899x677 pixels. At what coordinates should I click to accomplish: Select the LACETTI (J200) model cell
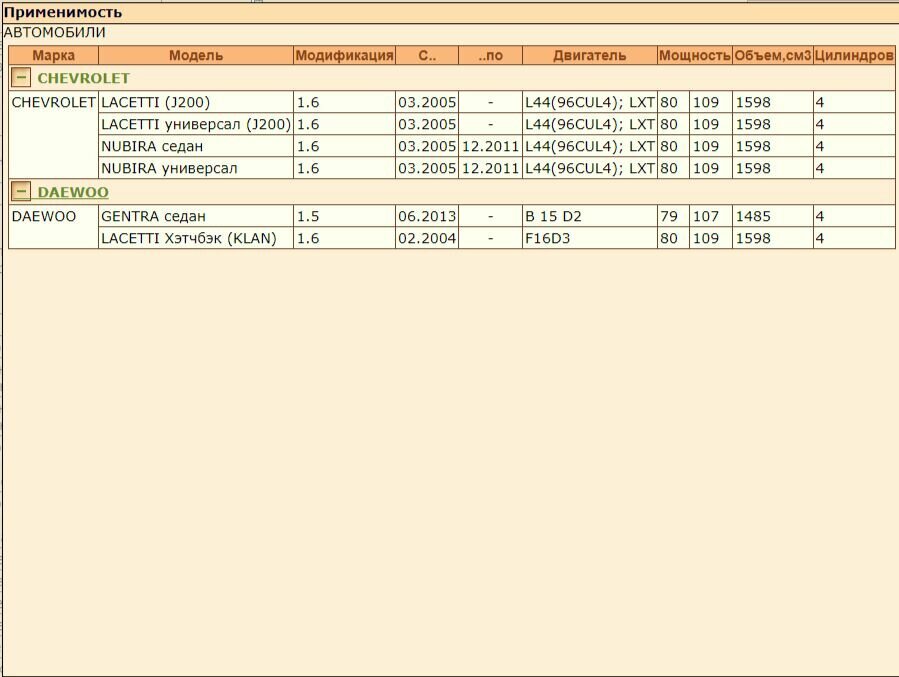click(x=196, y=102)
